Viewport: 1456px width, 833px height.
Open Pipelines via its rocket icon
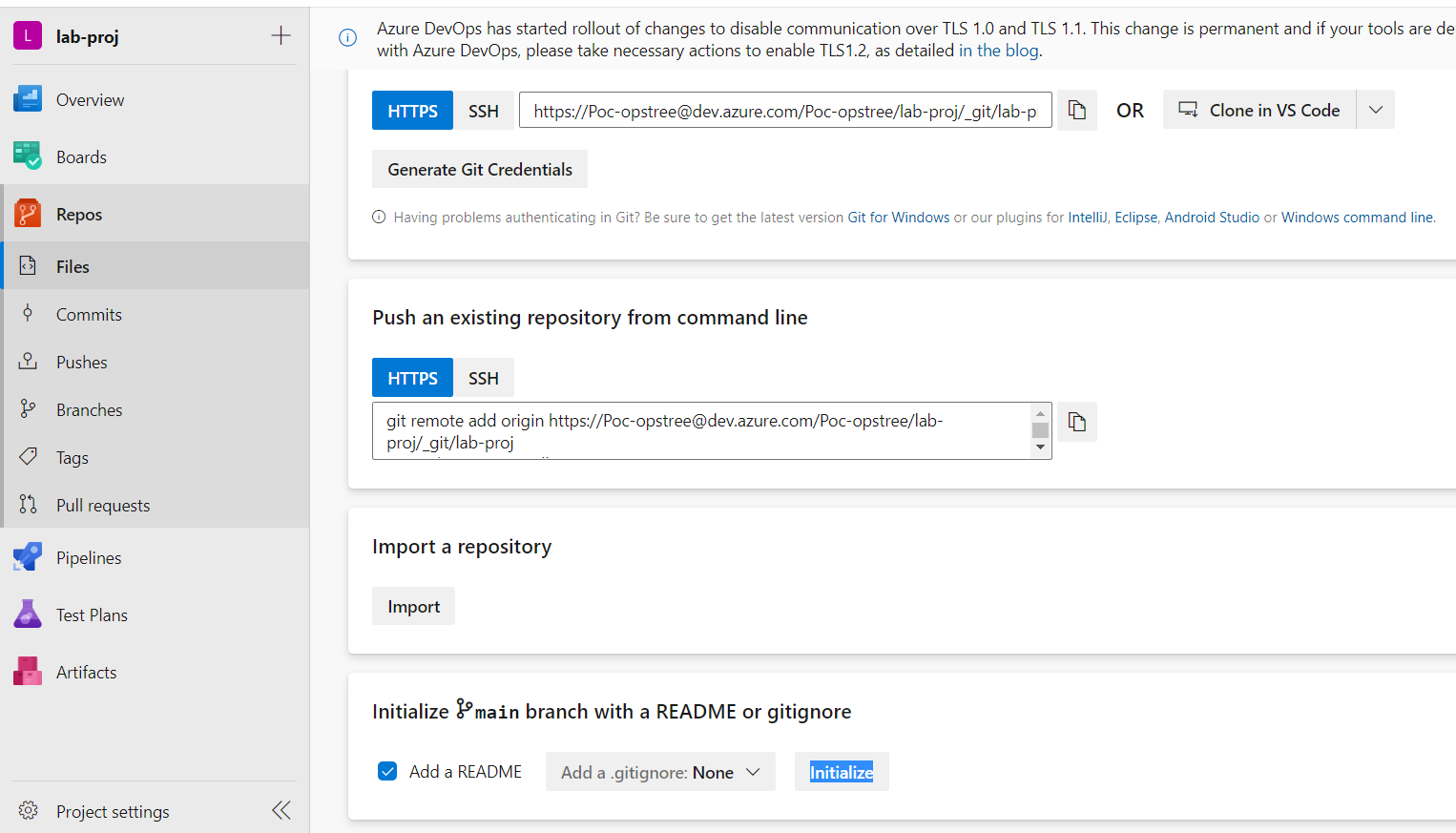pyautogui.click(x=28, y=557)
